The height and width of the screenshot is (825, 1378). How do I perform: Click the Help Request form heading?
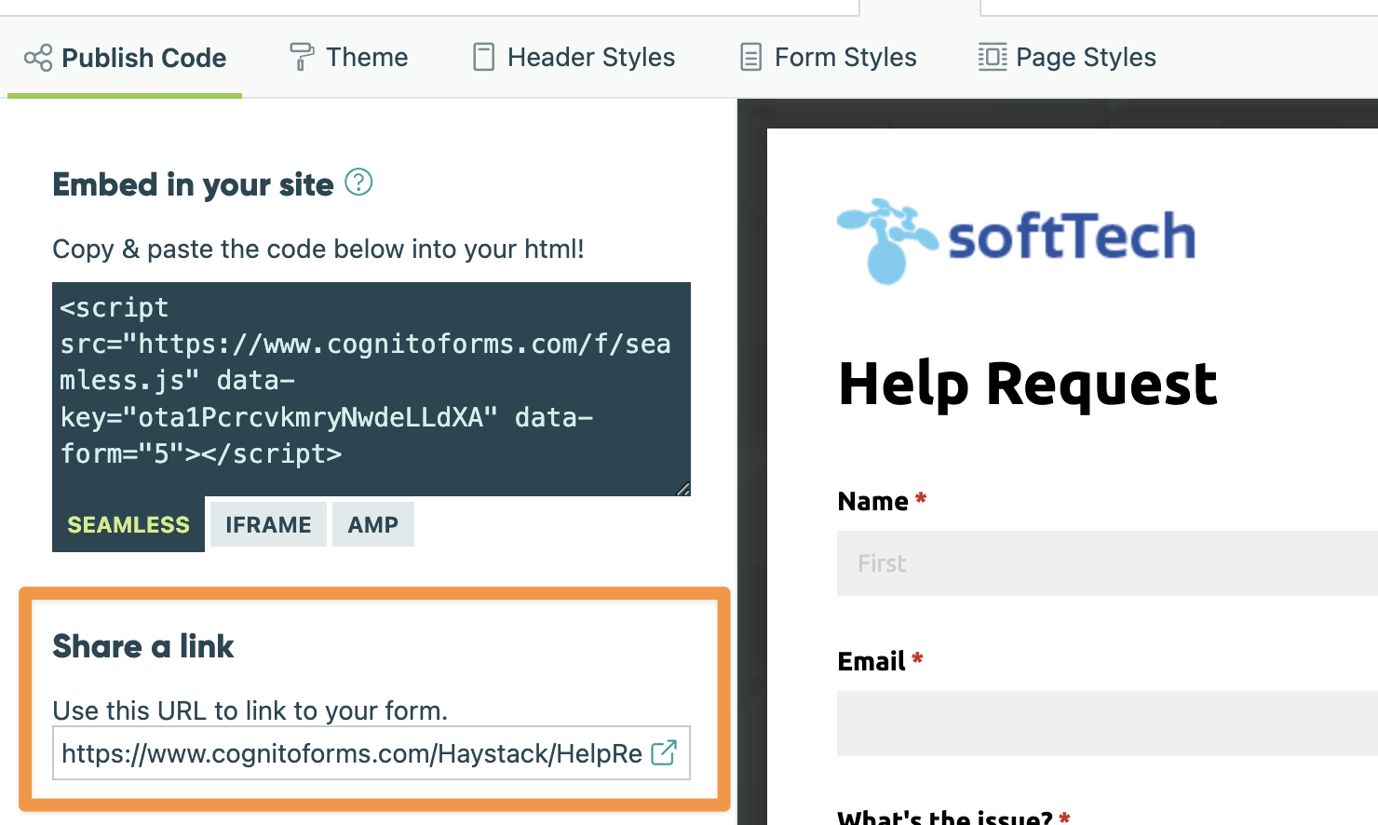tap(1028, 383)
